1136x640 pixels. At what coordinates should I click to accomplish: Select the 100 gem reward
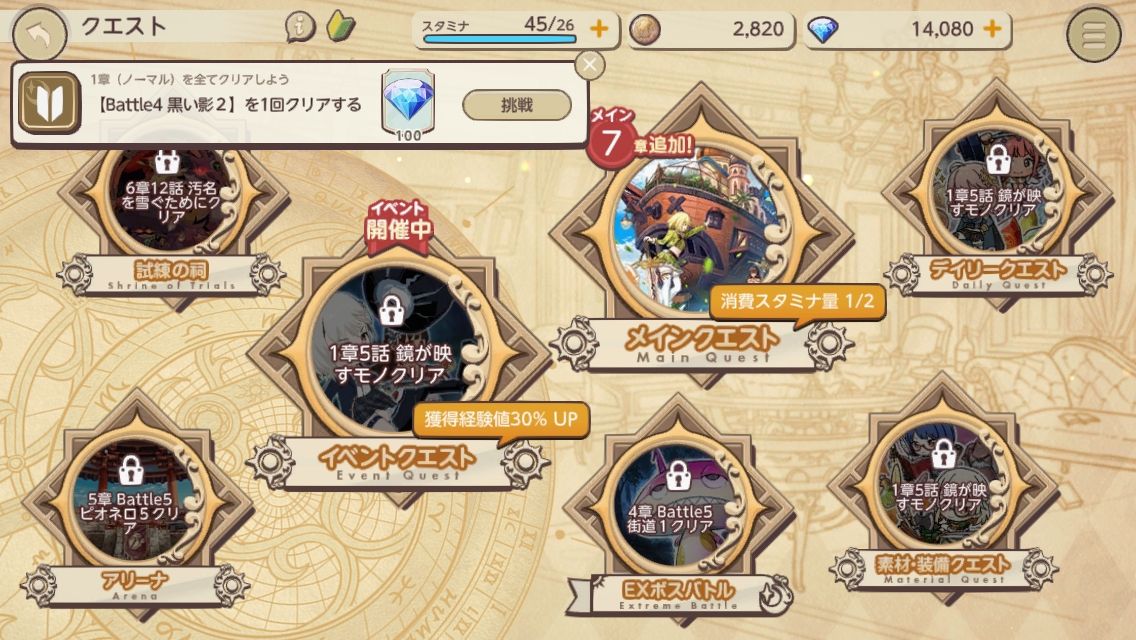point(408,104)
